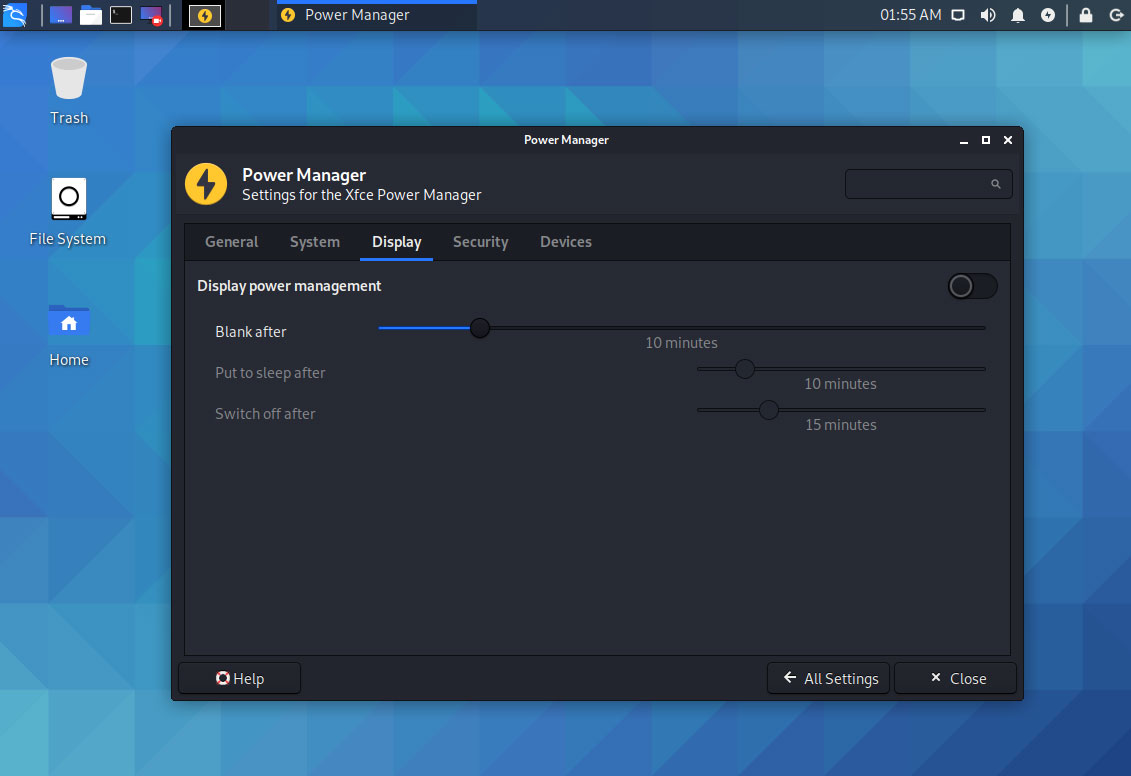Open the Home folder desktop icon
The height and width of the screenshot is (776, 1131).
click(x=69, y=335)
